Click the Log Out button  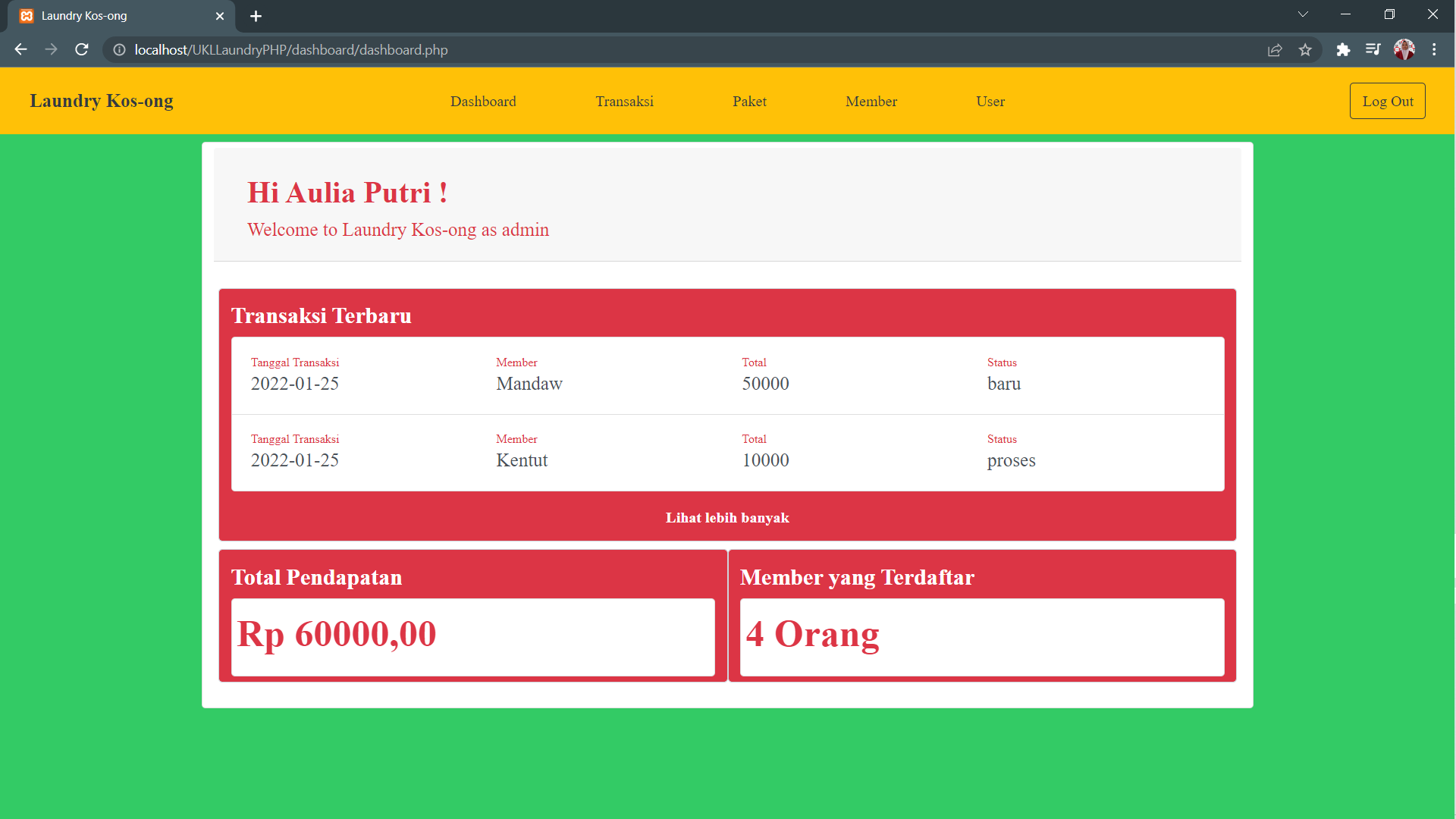click(1388, 100)
